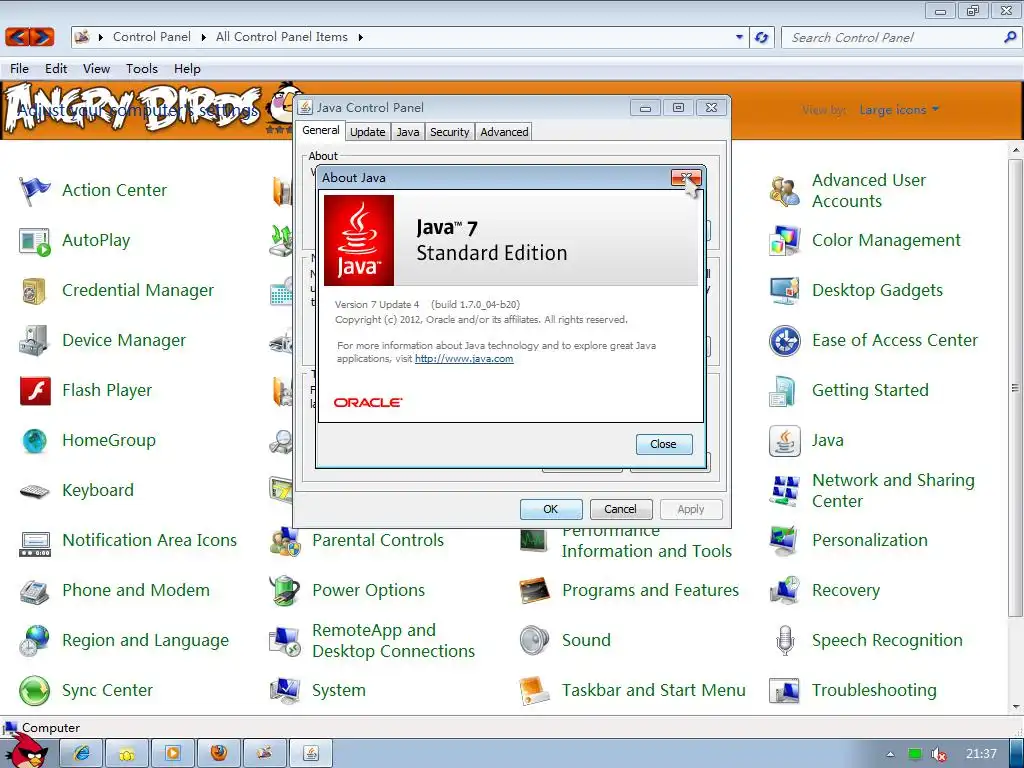Screen dimensions: 1024x768
Task: Click Angry Birds start button
Action: pyautogui.click(x=27, y=751)
